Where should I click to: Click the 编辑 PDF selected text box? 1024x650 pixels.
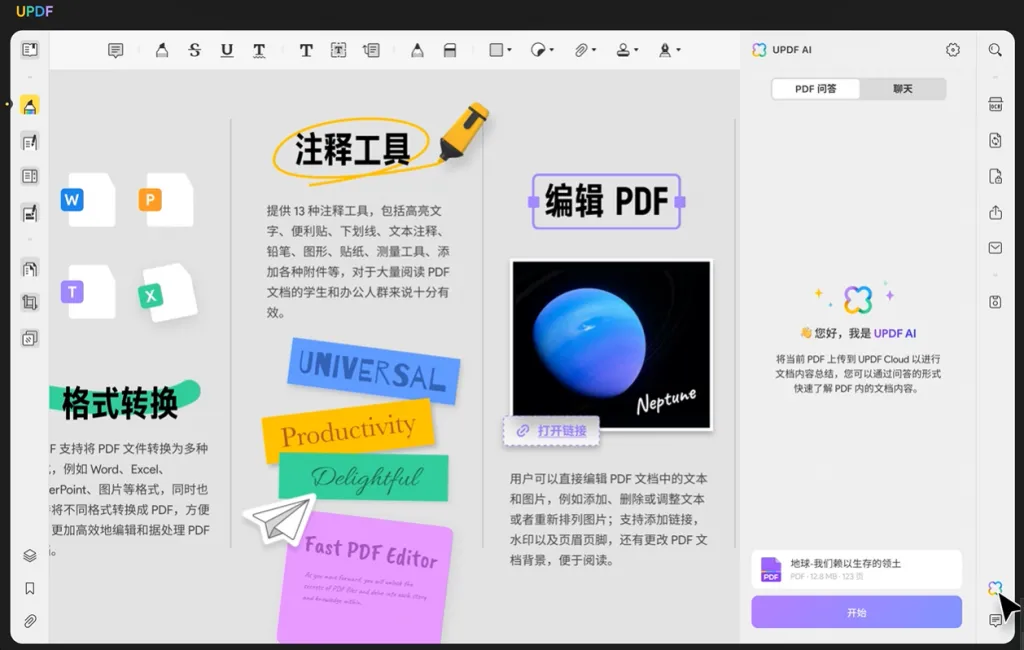(x=607, y=201)
